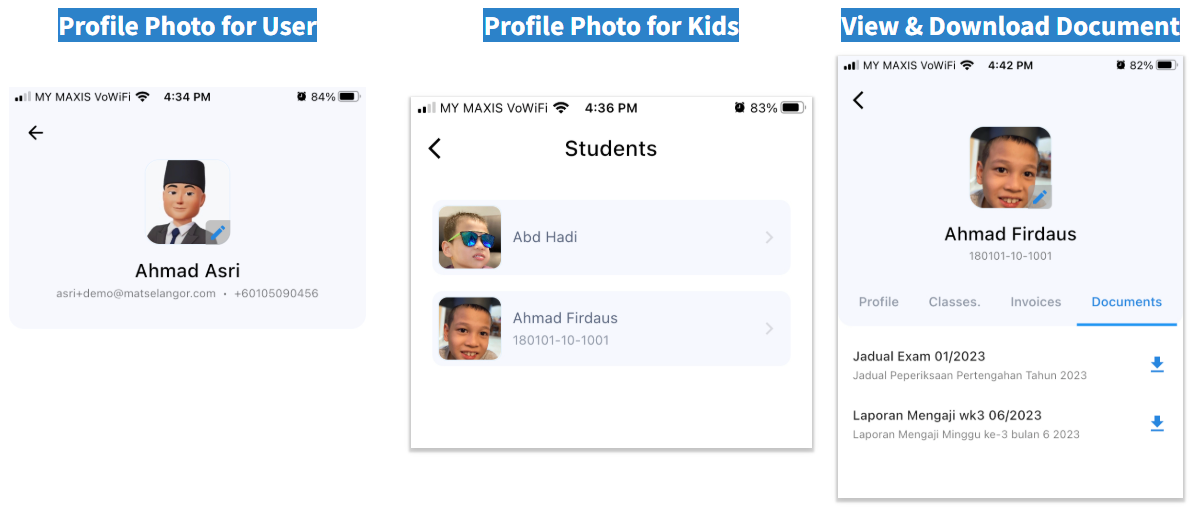The image size is (1193, 507).
Task: Tap Ahmad Asri avatar image
Action: pyautogui.click(x=186, y=201)
